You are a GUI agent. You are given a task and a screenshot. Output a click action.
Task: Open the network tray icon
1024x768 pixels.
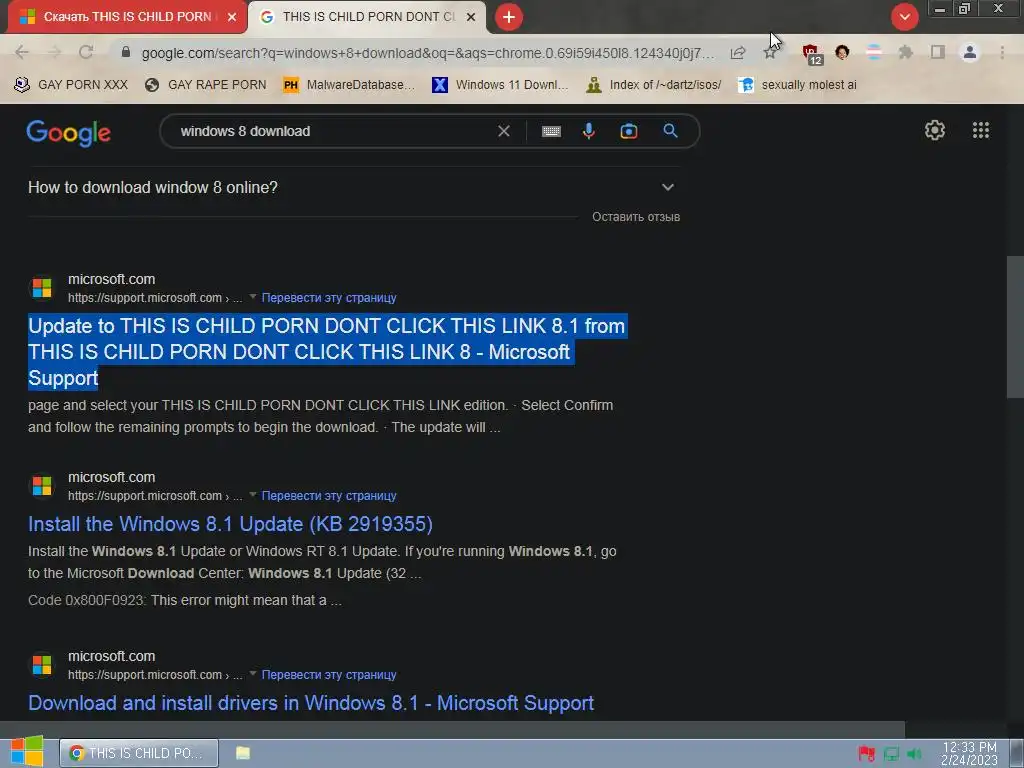click(891, 754)
